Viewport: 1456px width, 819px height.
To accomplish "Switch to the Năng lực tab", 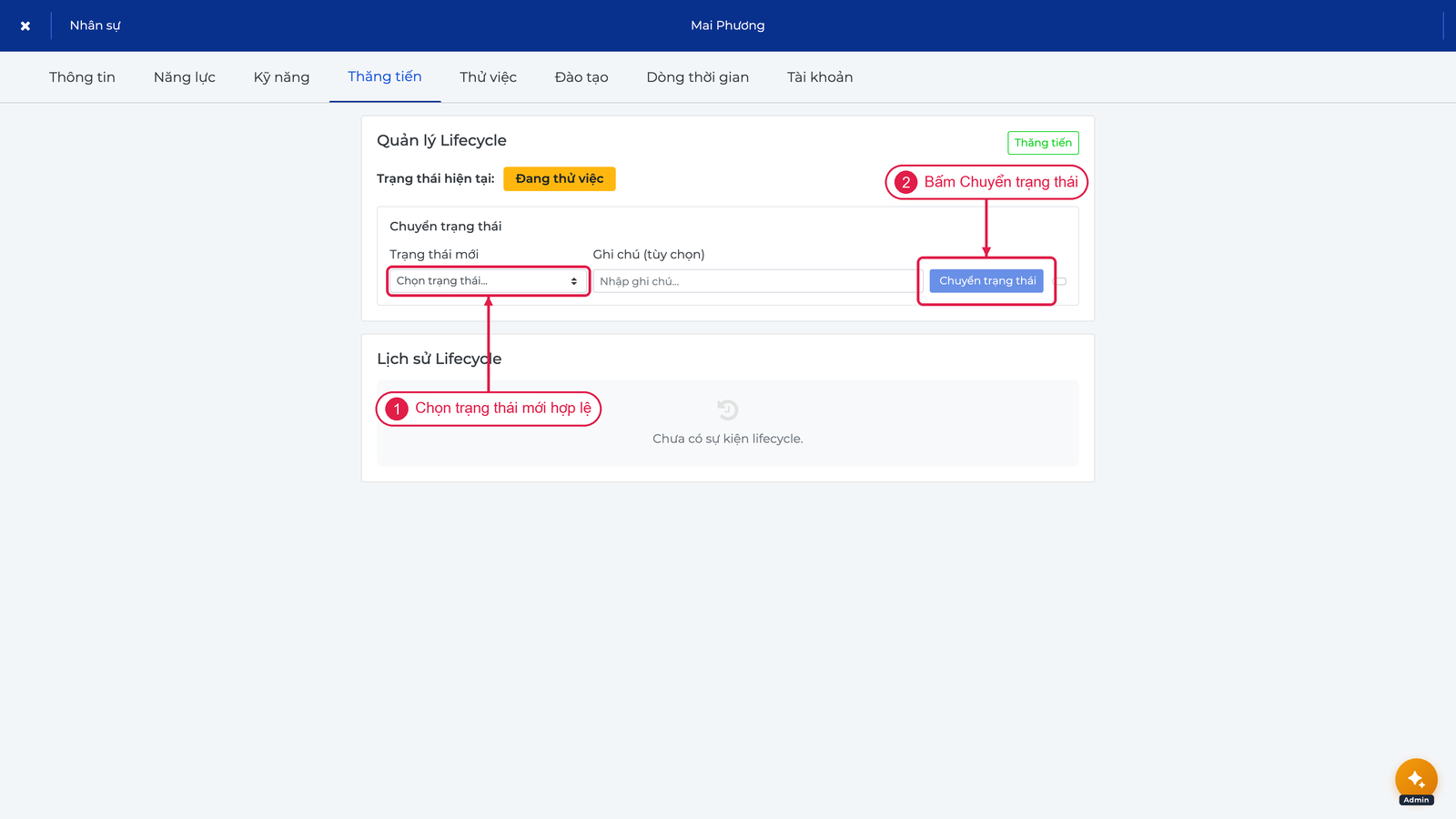I will pos(185,77).
